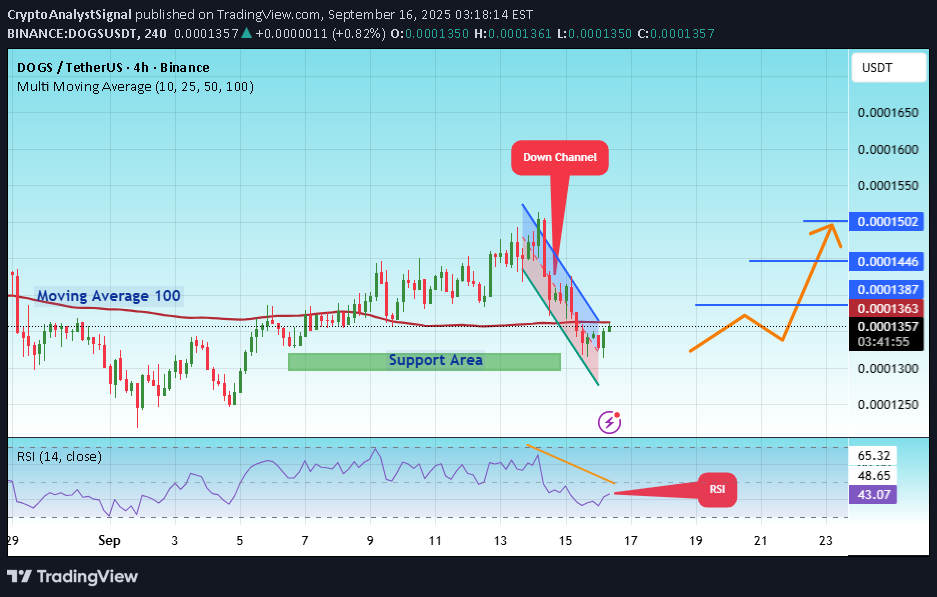The width and height of the screenshot is (937, 597).
Task: Click the price axis value 0.0001650
Action: pyautogui.click(x=887, y=112)
